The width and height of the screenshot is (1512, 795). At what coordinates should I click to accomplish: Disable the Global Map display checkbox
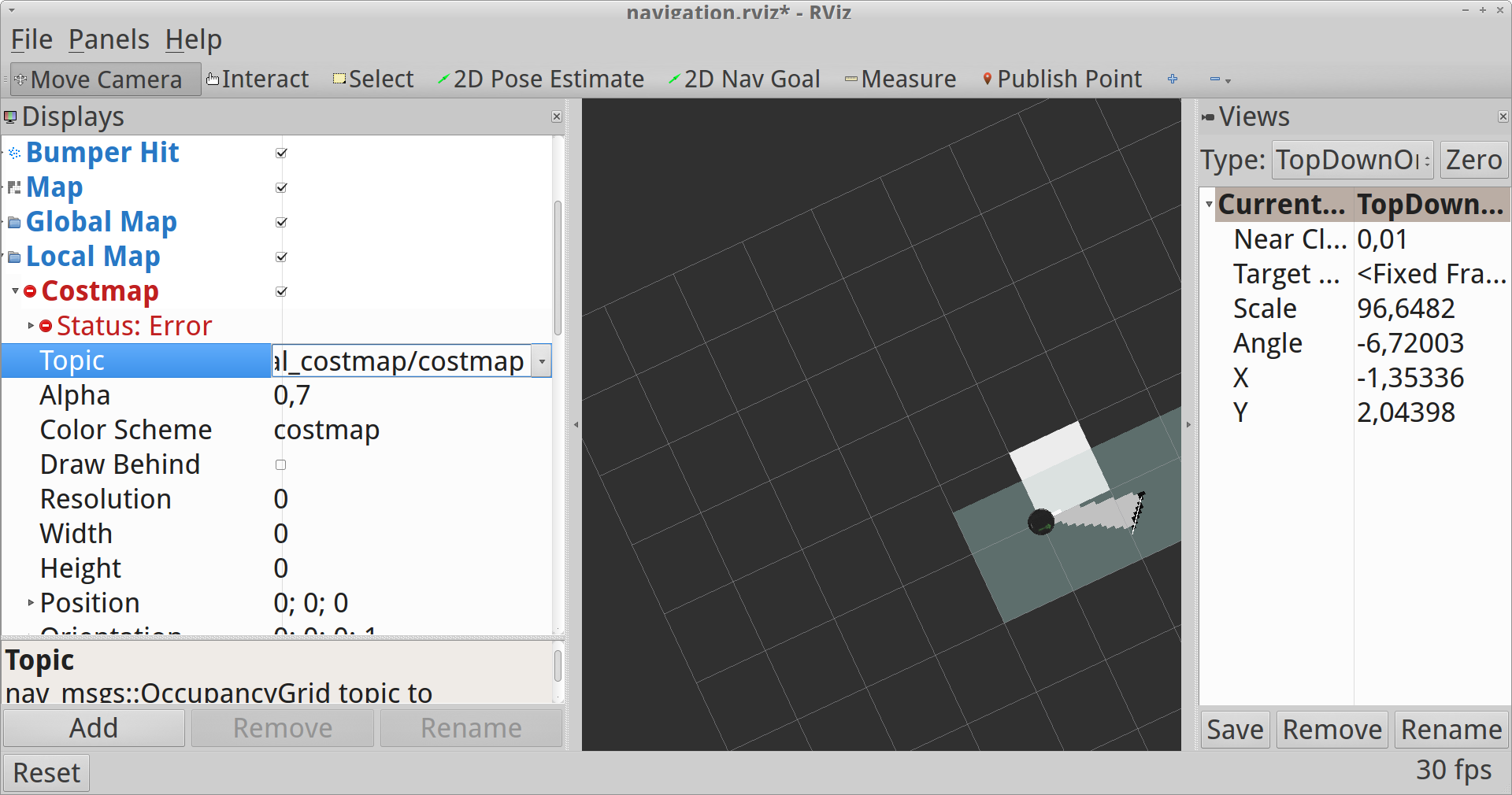[x=281, y=222]
